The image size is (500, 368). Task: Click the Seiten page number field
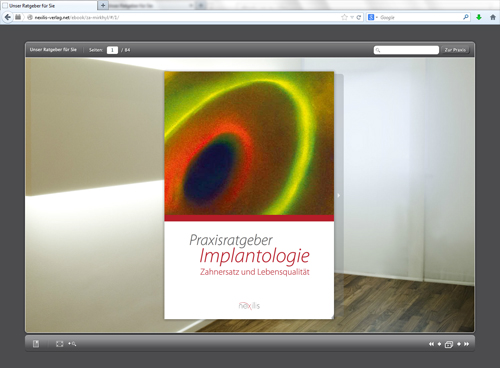point(112,50)
